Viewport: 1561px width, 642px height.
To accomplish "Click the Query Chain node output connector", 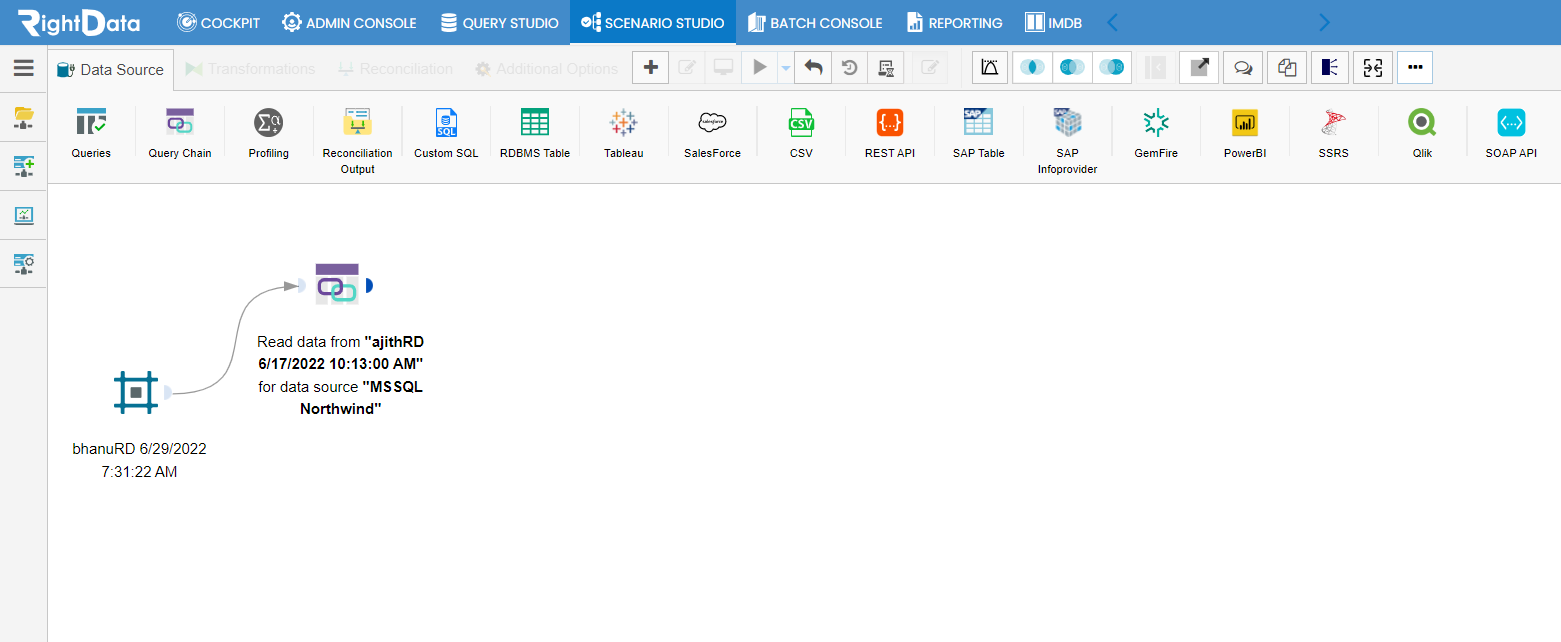I will [368, 286].
